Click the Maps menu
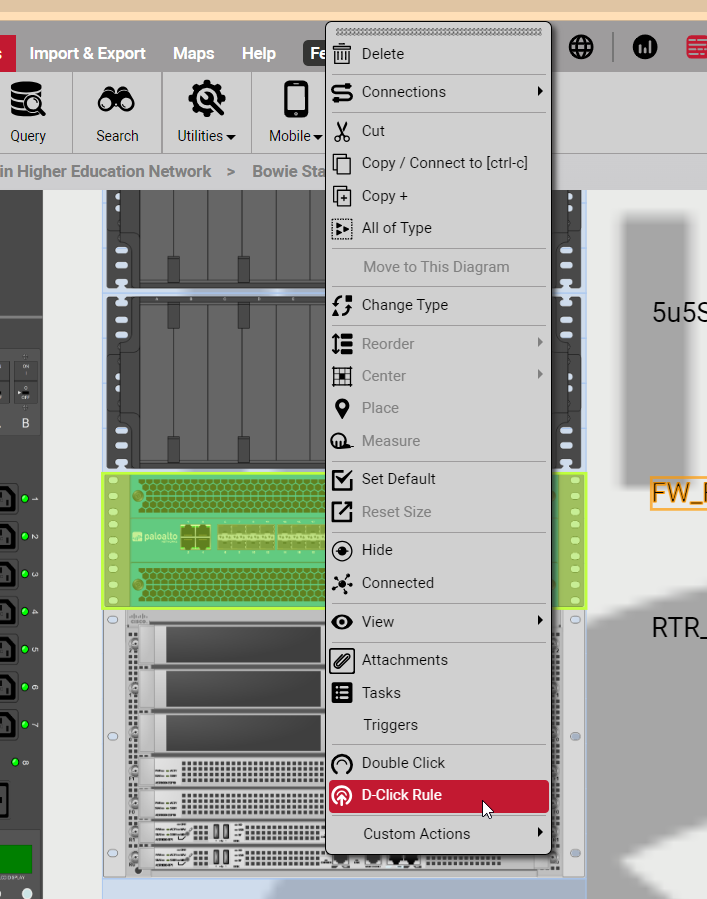 pos(193,54)
